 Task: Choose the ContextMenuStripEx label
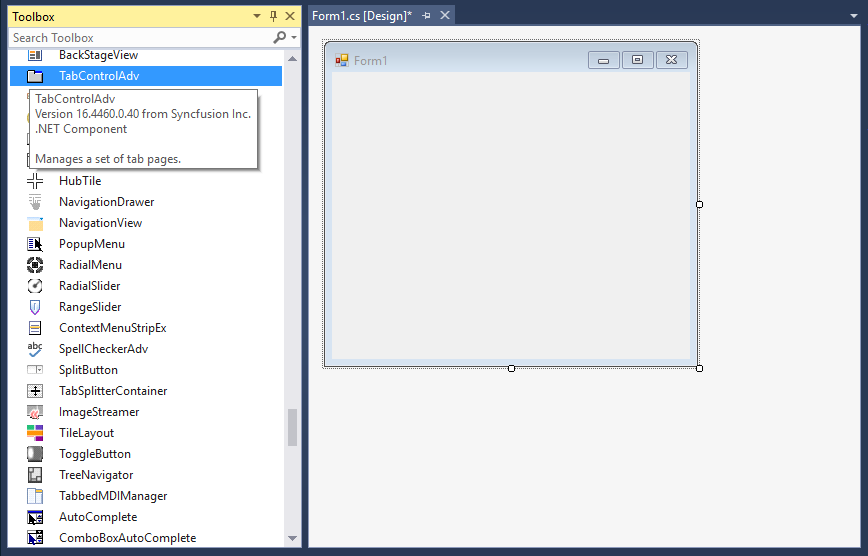pyautogui.click(x=113, y=328)
